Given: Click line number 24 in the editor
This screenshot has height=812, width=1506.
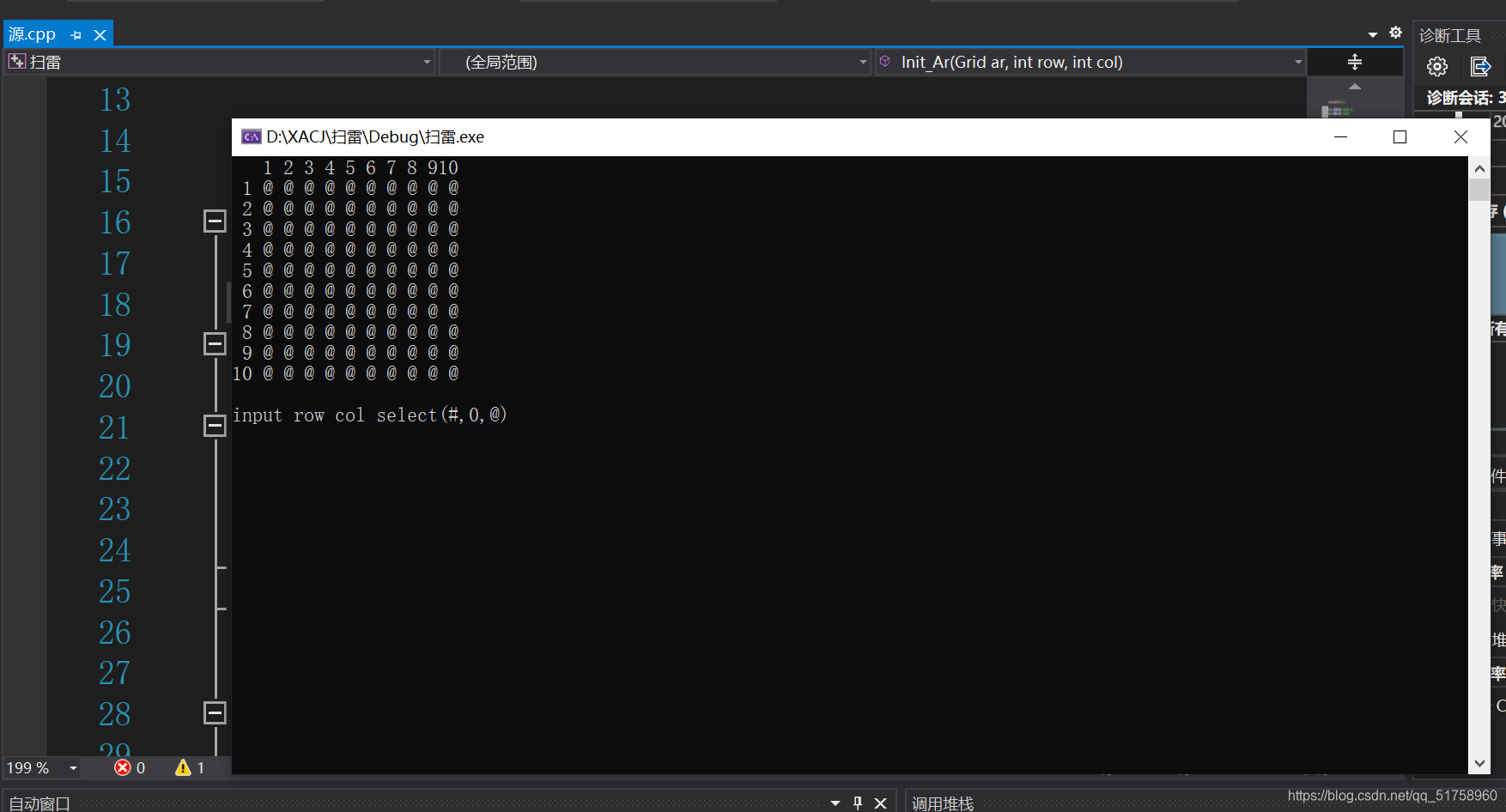Looking at the screenshot, I should 115,550.
